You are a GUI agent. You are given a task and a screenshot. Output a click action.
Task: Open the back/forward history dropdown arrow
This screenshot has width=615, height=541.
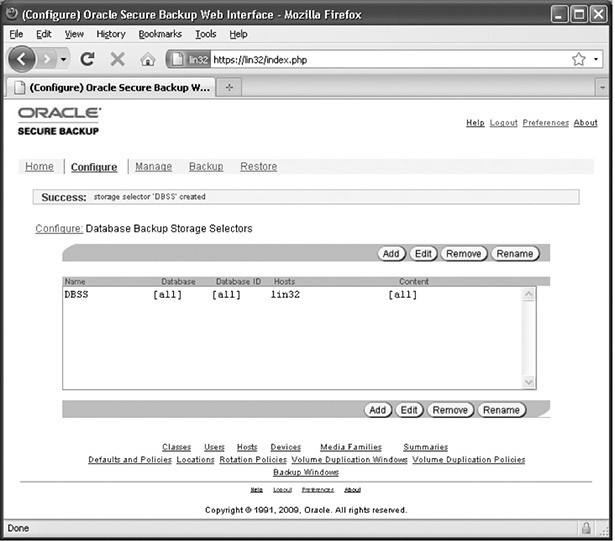[63, 60]
